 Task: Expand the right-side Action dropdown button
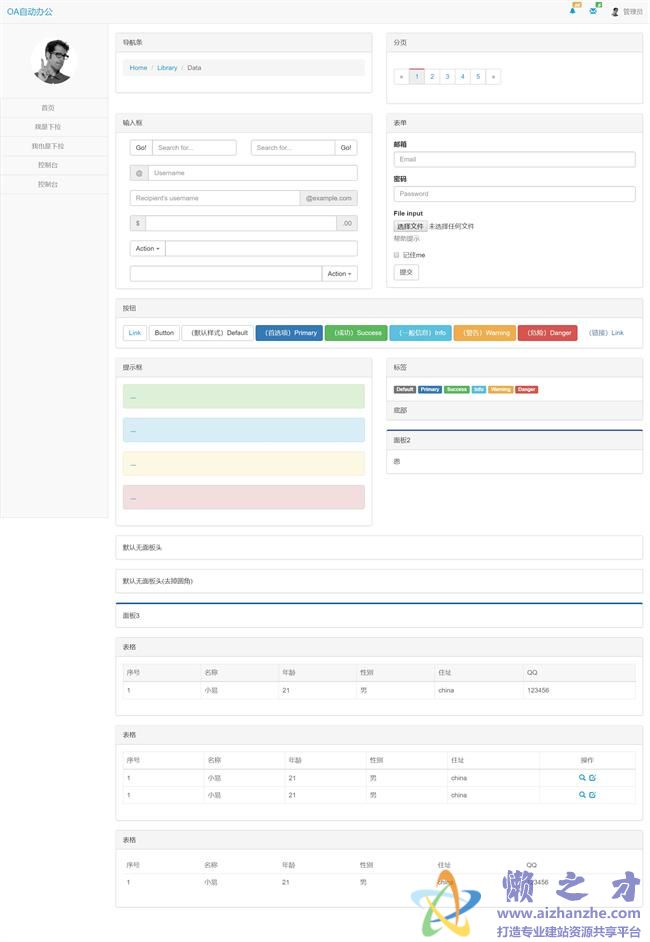click(339, 273)
